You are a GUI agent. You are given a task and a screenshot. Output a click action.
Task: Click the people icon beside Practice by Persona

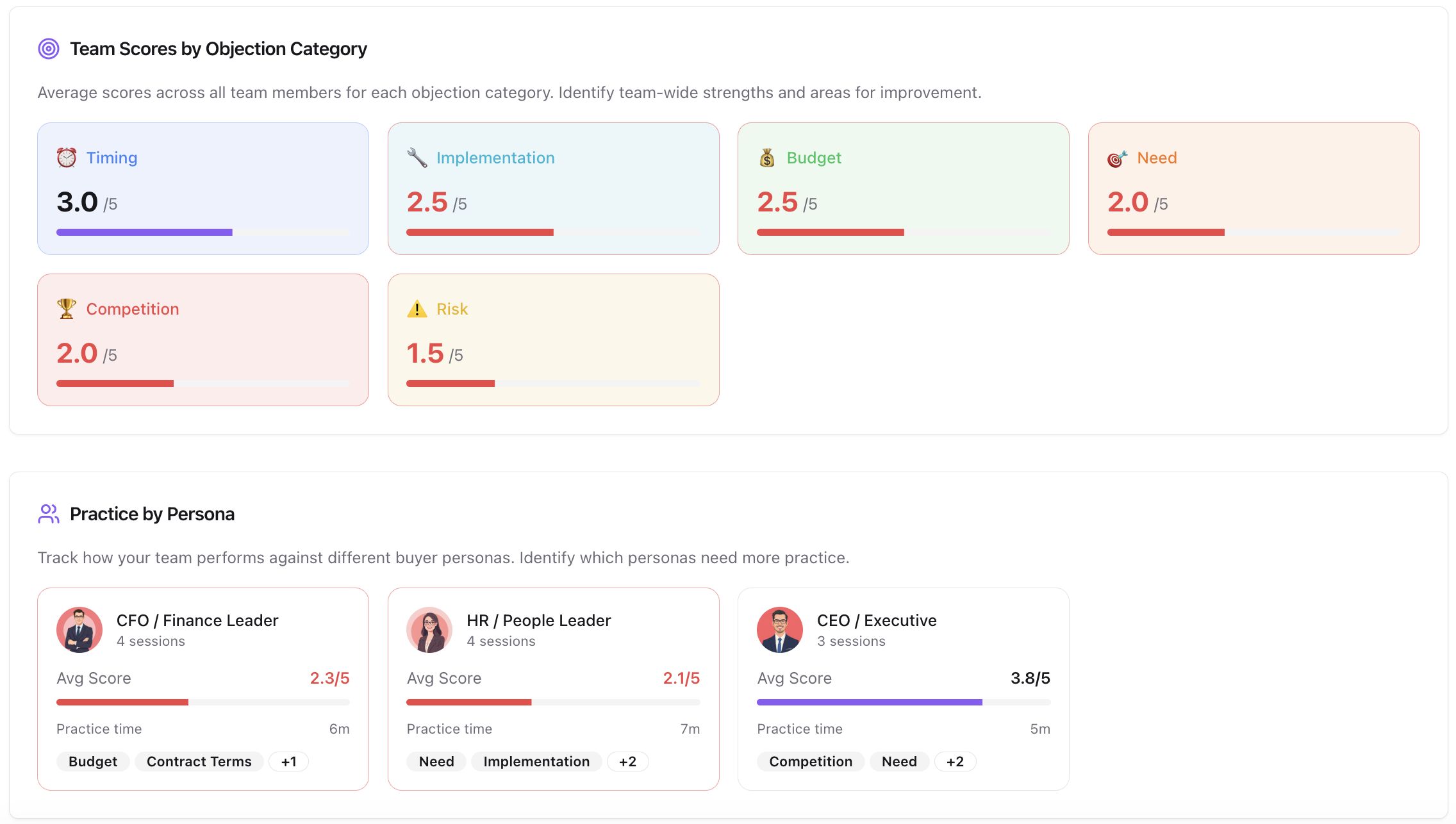pos(49,514)
